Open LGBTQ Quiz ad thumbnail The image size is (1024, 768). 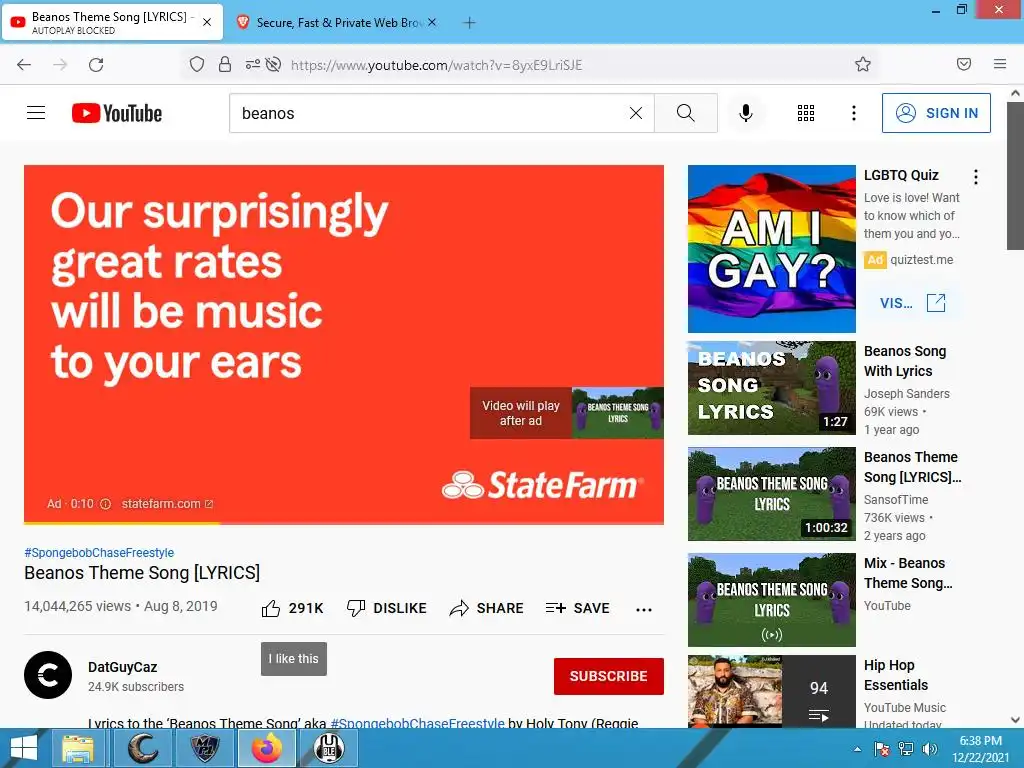pyautogui.click(x=771, y=249)
